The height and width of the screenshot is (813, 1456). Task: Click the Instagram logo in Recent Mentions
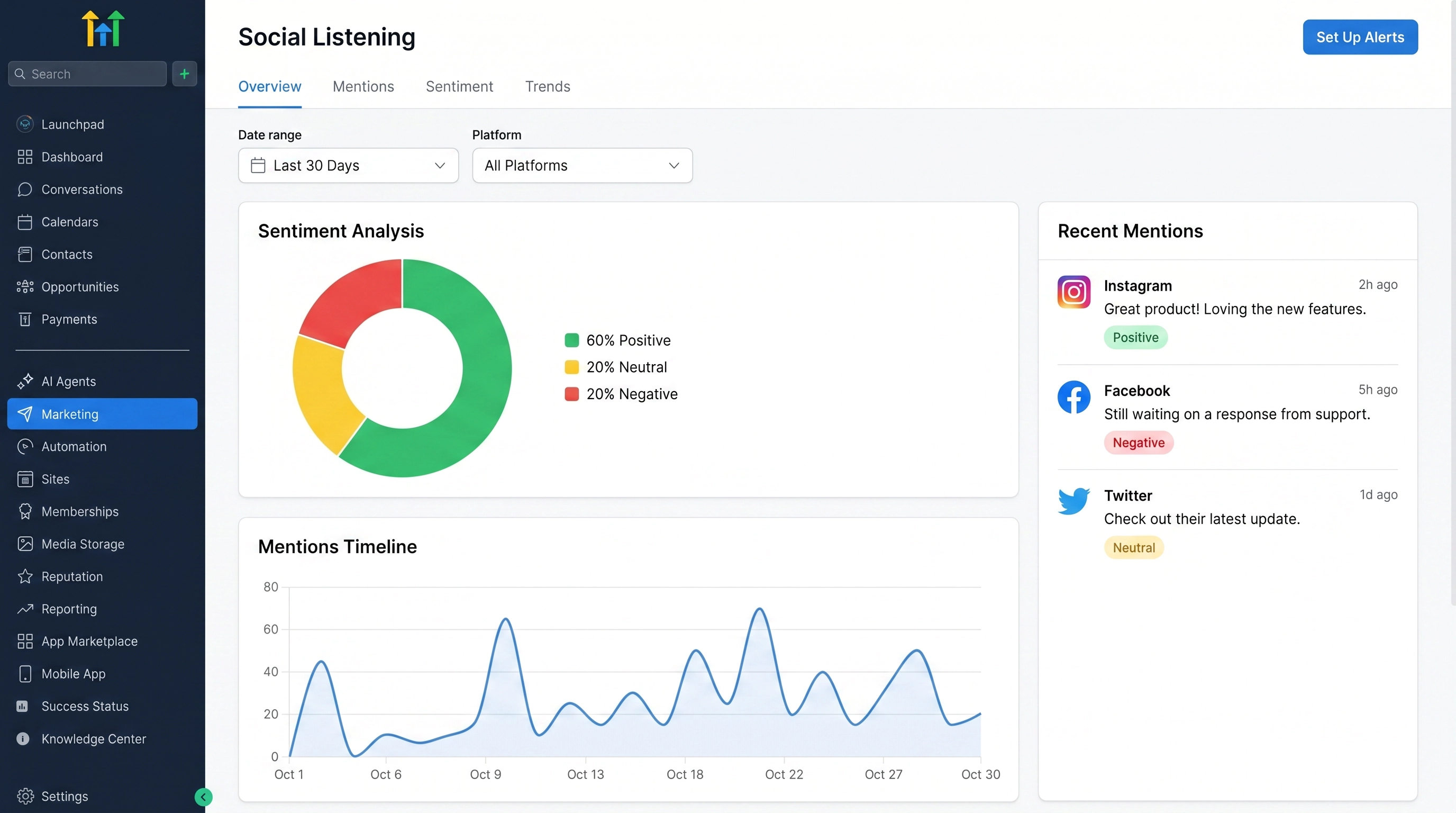[x=1074, y=292]
